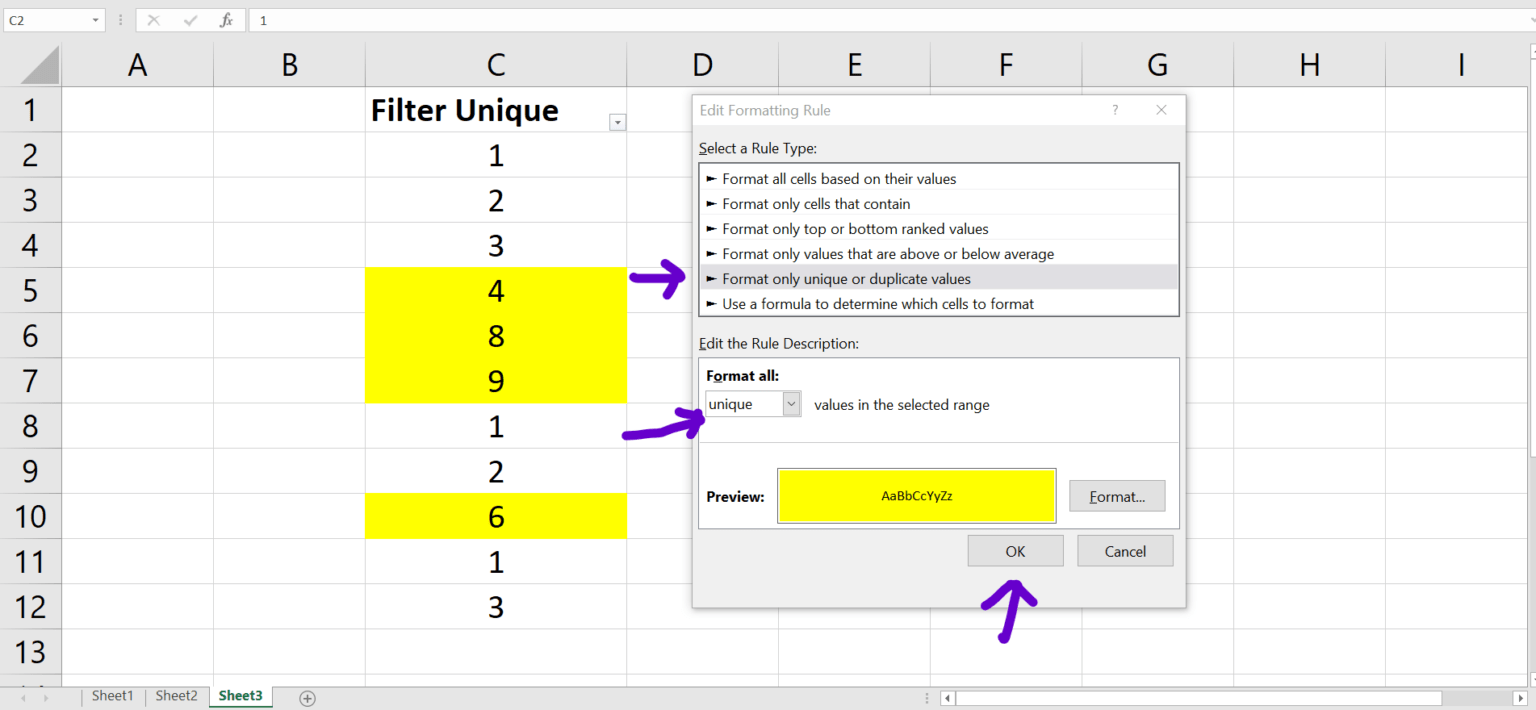Dismiss the dialog with Cancel
This screenshot has width=1536, height=710.
click(1125, 550)
